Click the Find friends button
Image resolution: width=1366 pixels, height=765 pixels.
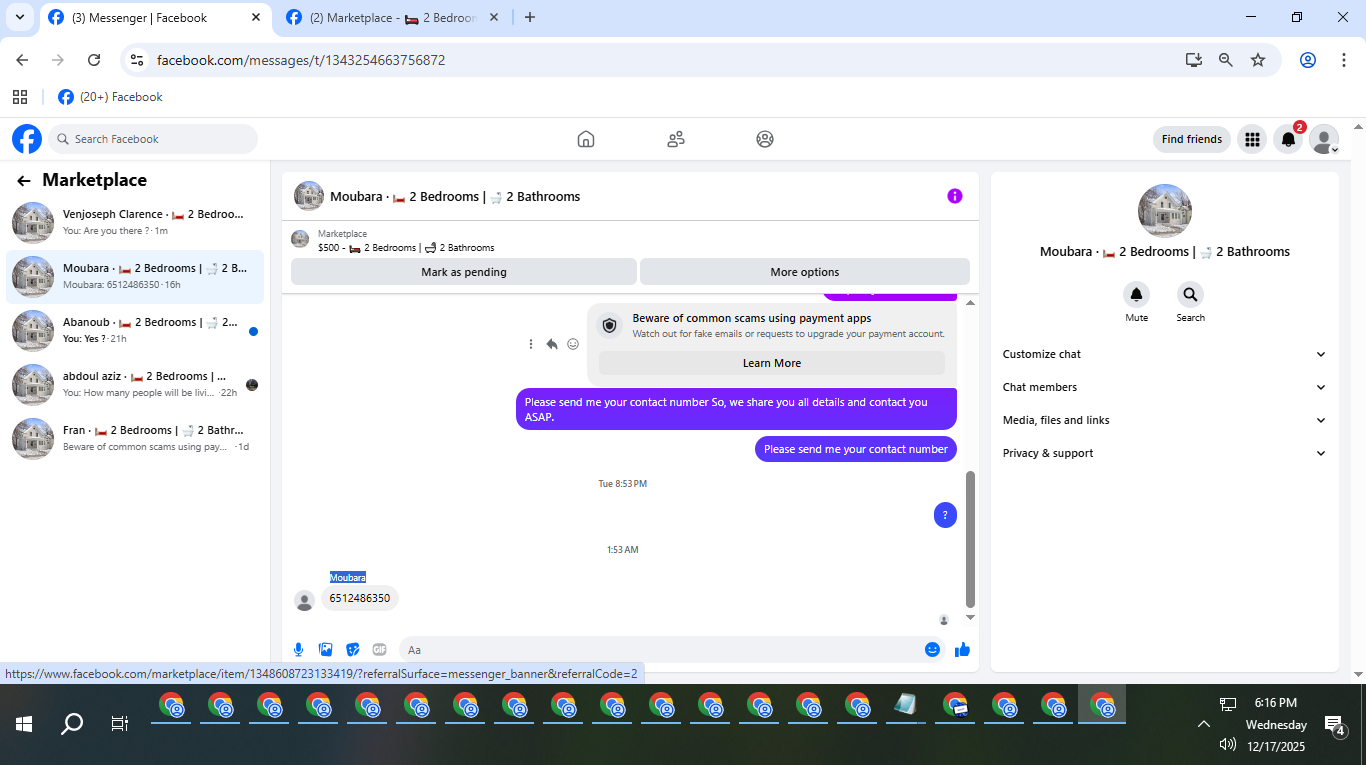(x=1192, y=139)
